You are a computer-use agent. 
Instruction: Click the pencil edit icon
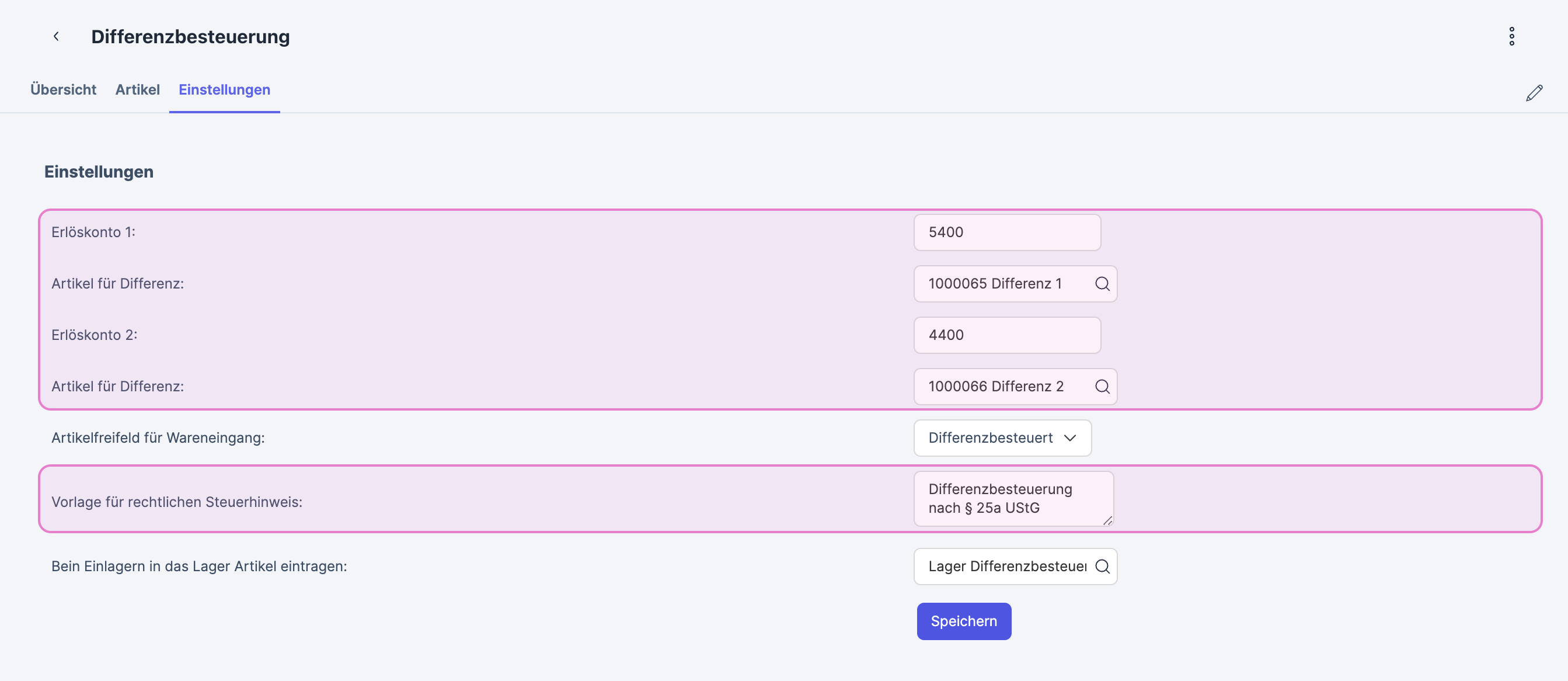(x=1534, y=93)
